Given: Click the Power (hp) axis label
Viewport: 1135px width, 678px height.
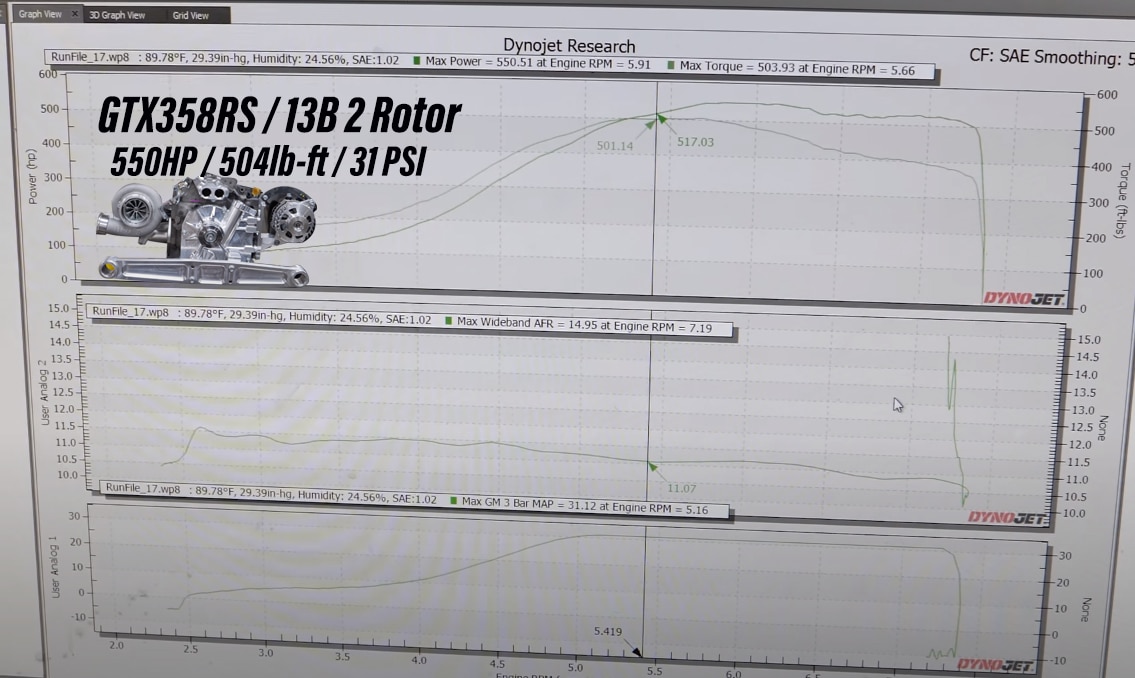Looking at the screenshot, I should [x=33, y=177].
